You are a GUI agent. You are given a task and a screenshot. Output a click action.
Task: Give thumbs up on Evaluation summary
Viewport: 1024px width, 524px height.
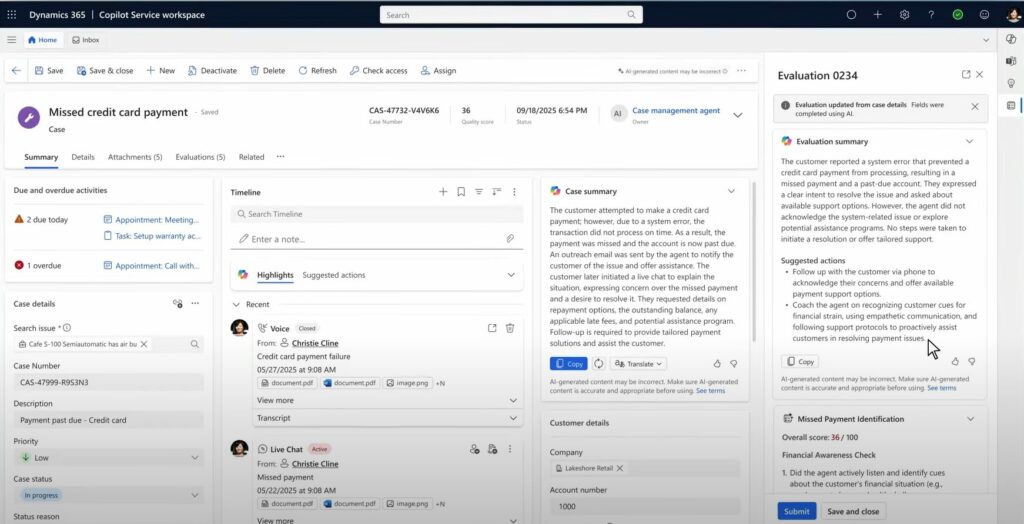tap(955, 361)
